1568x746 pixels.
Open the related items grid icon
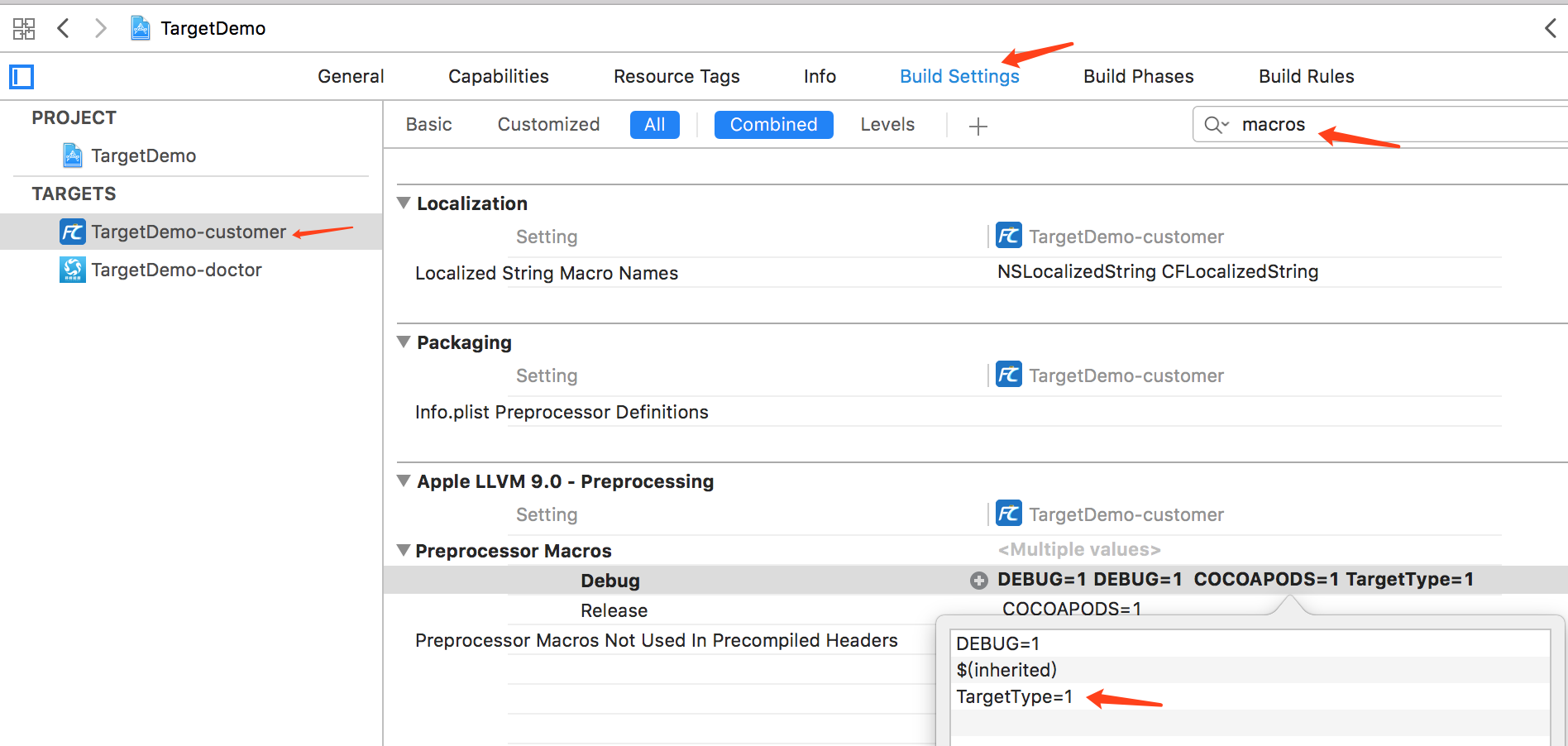click(24, 29)
